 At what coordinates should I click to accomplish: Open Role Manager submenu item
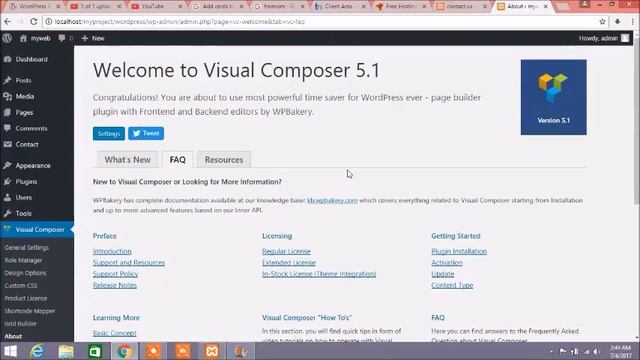23,260
